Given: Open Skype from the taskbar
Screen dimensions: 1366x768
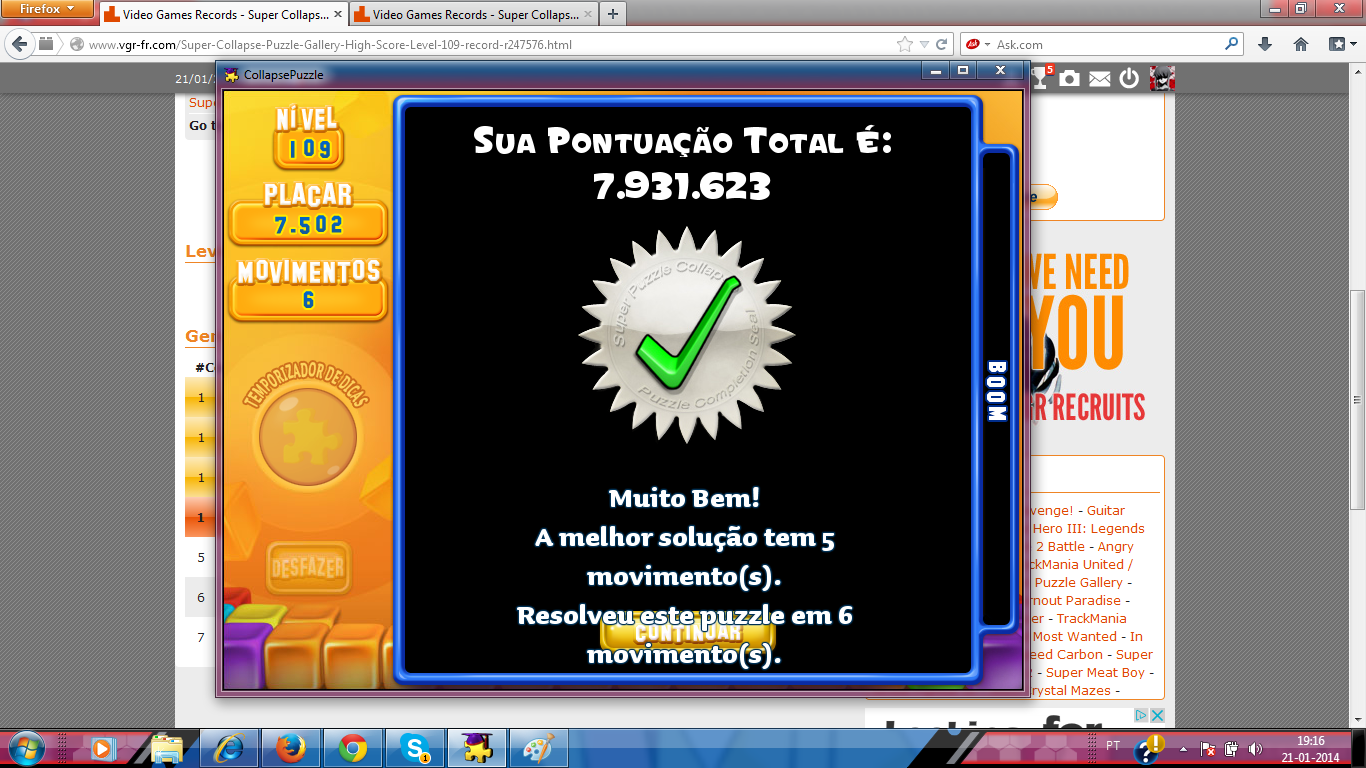Looking at the screenshot, I should click(x=414, y=747).
